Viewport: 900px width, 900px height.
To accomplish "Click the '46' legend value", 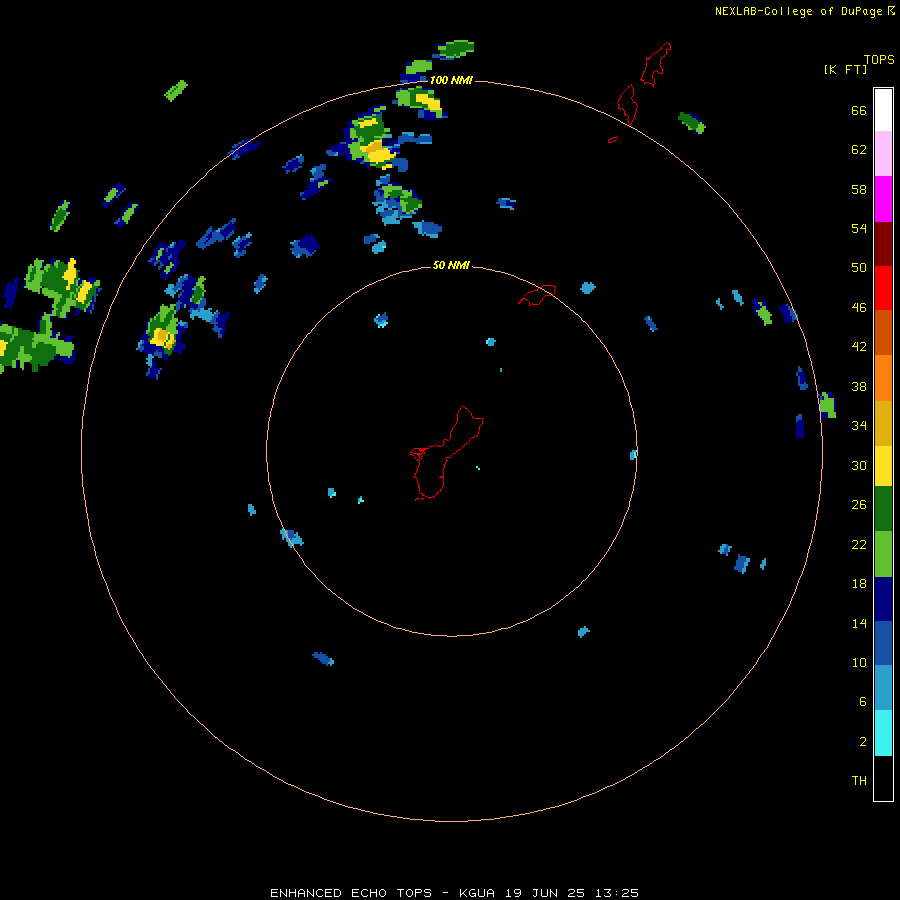I will click(x=859, y=307).
